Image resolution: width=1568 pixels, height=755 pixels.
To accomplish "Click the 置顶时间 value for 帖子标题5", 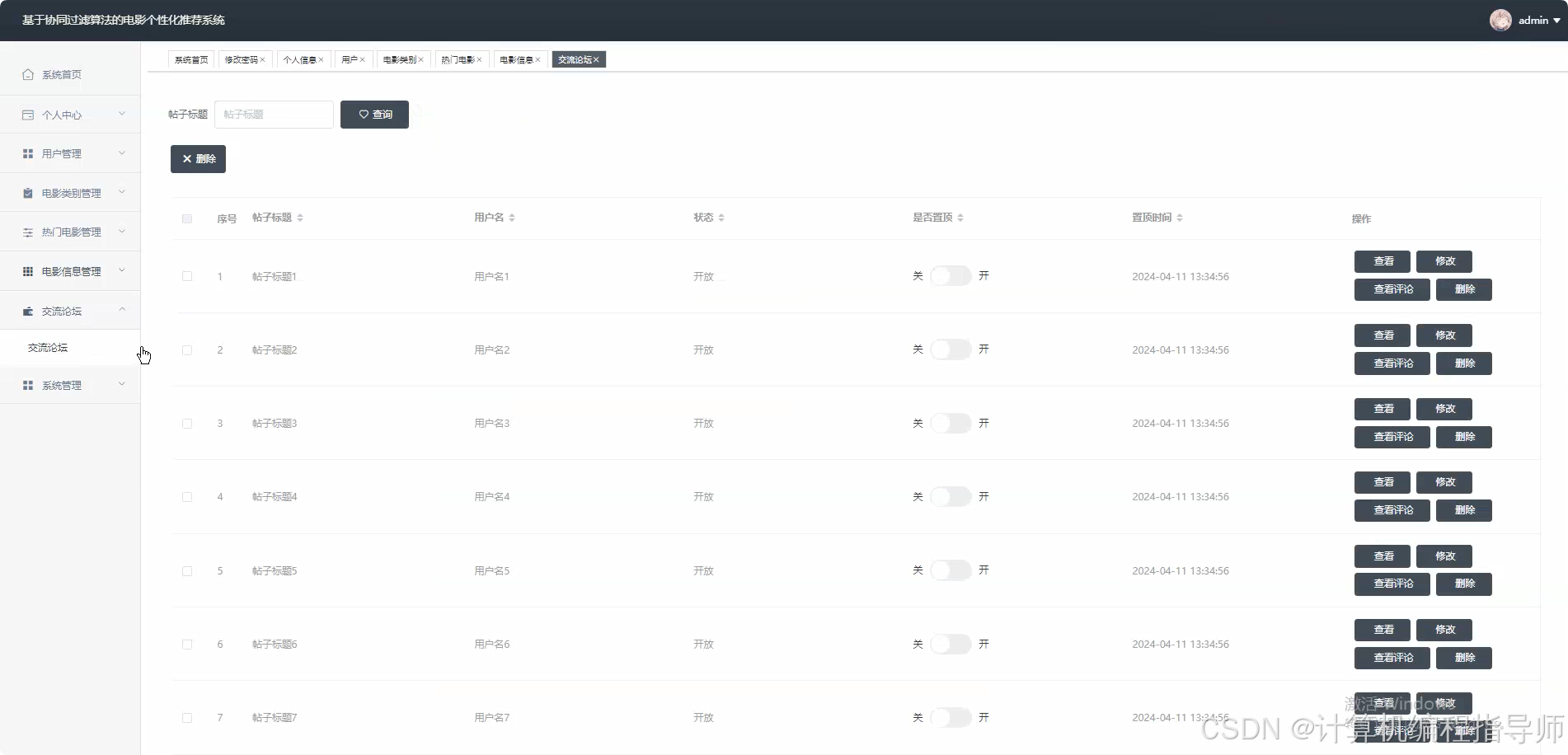I will click(x=1180, y=570).
